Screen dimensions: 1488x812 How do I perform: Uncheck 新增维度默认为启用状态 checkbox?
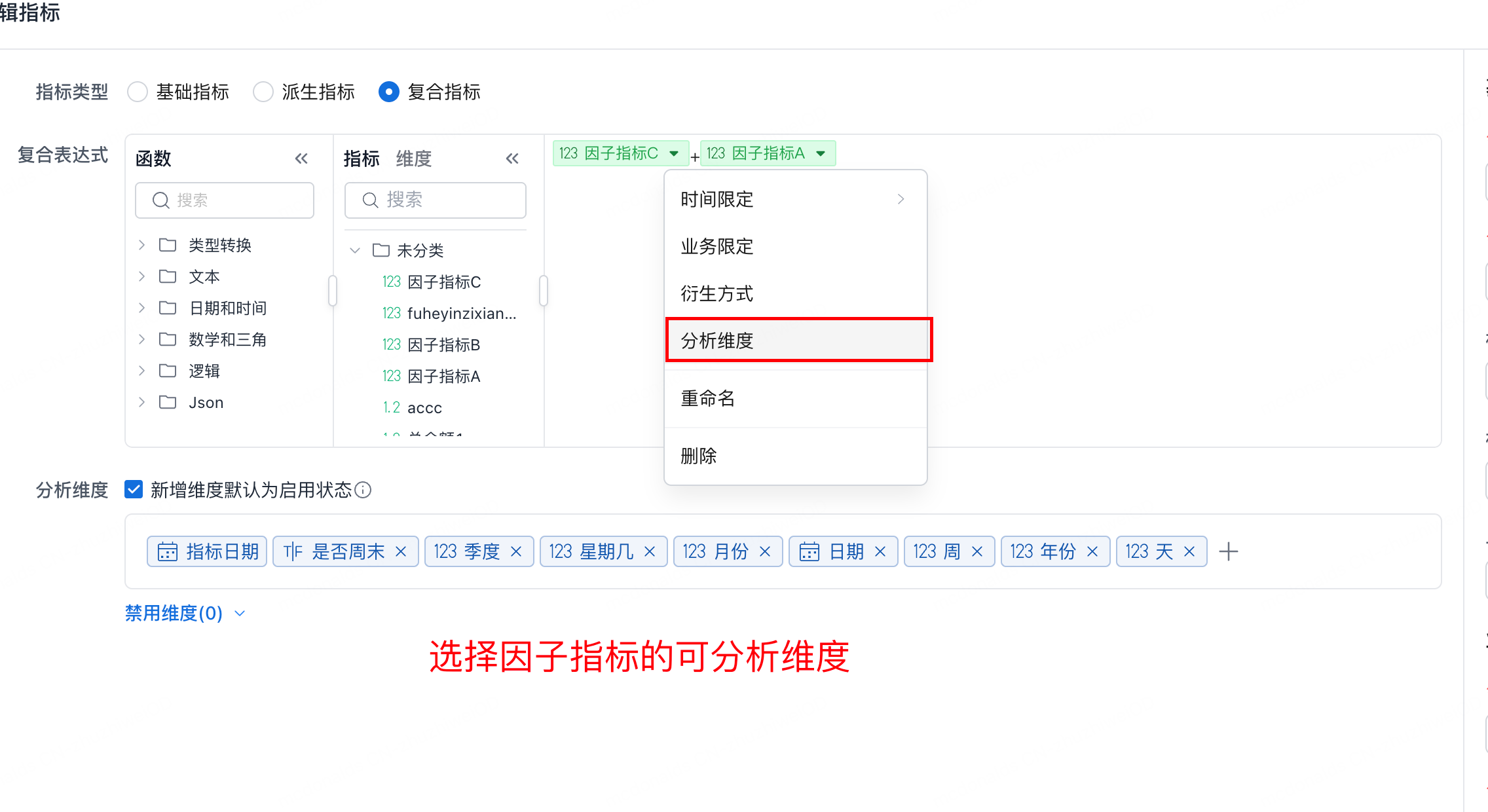pos(134,490)
